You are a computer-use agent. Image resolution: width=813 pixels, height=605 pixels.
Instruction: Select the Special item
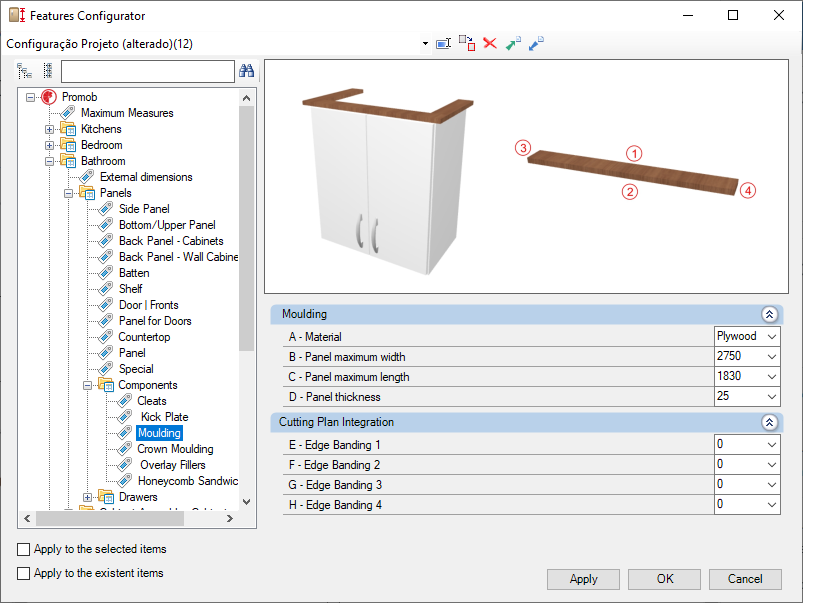pos(136,369)
